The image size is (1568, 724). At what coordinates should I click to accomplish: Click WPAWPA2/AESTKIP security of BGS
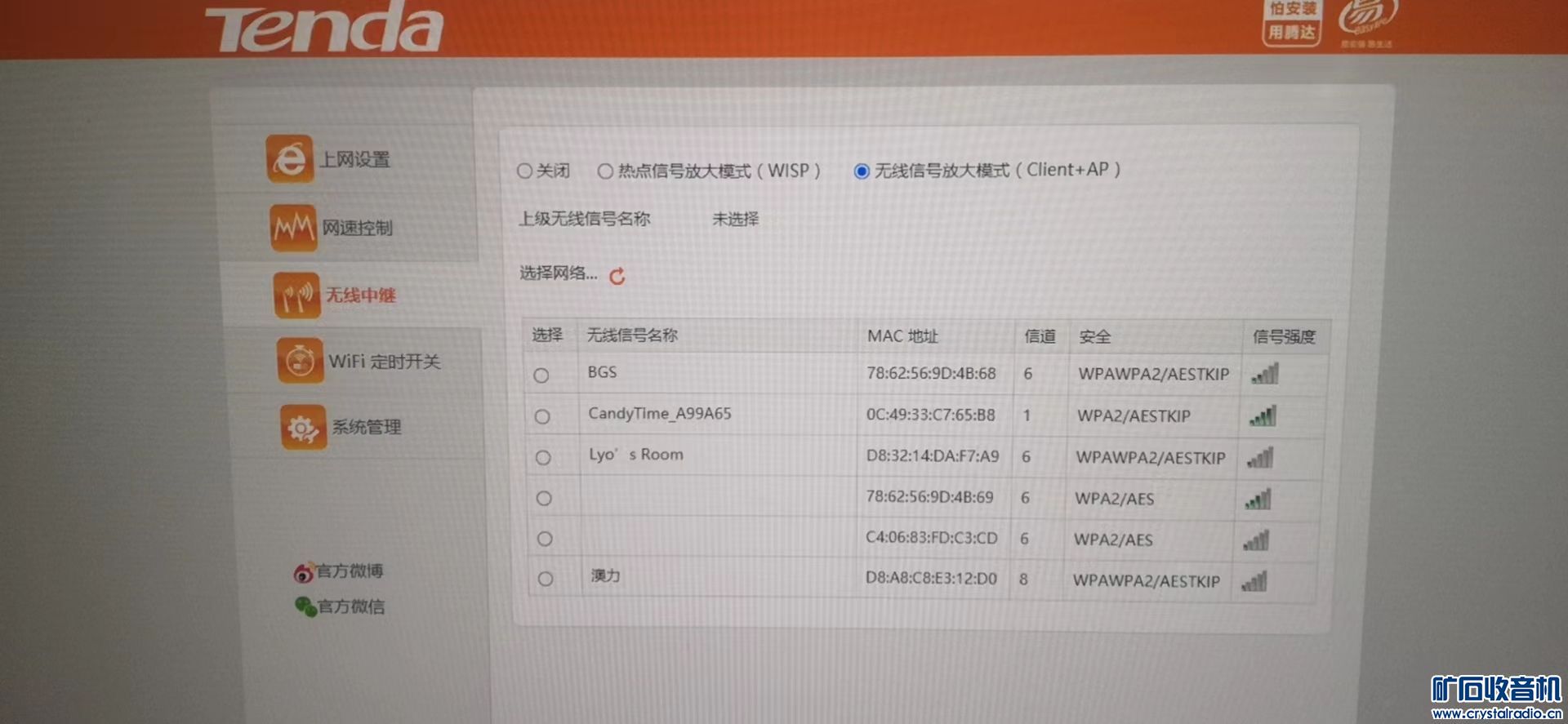(x=1153, y=375)
